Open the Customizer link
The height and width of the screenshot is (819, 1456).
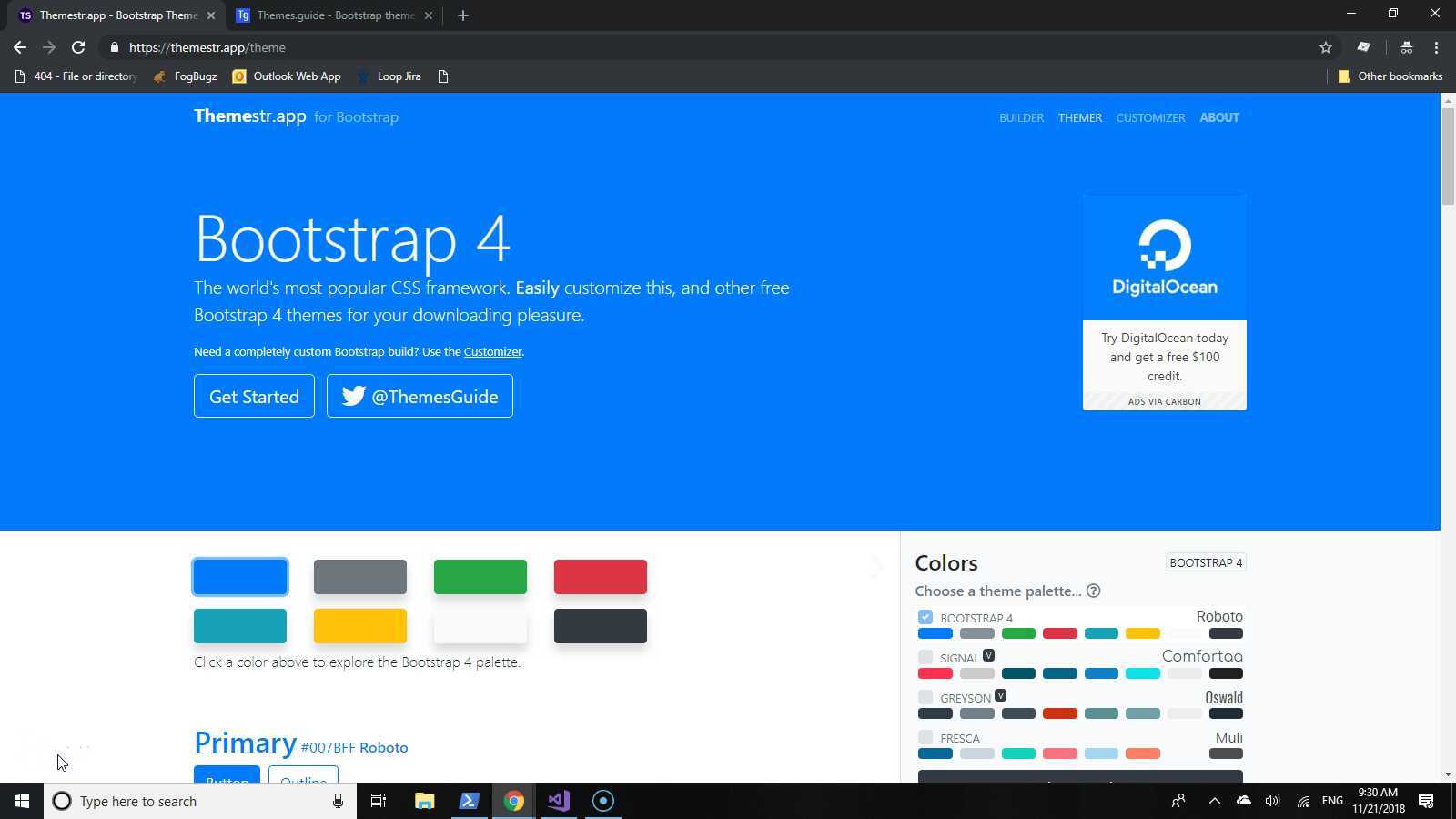[x=492, y=351]
